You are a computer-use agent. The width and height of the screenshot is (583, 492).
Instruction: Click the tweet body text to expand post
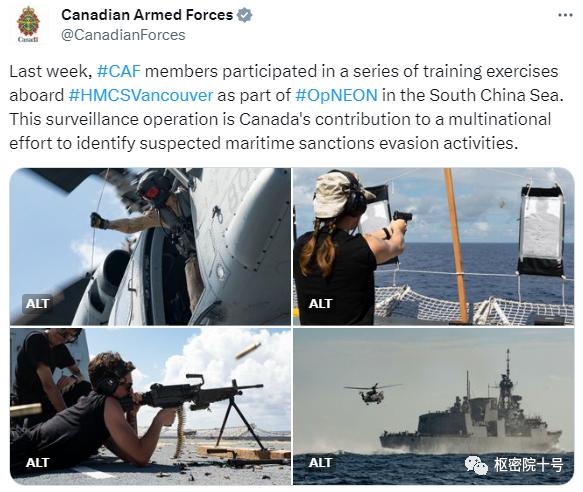(x=286, y=107)
